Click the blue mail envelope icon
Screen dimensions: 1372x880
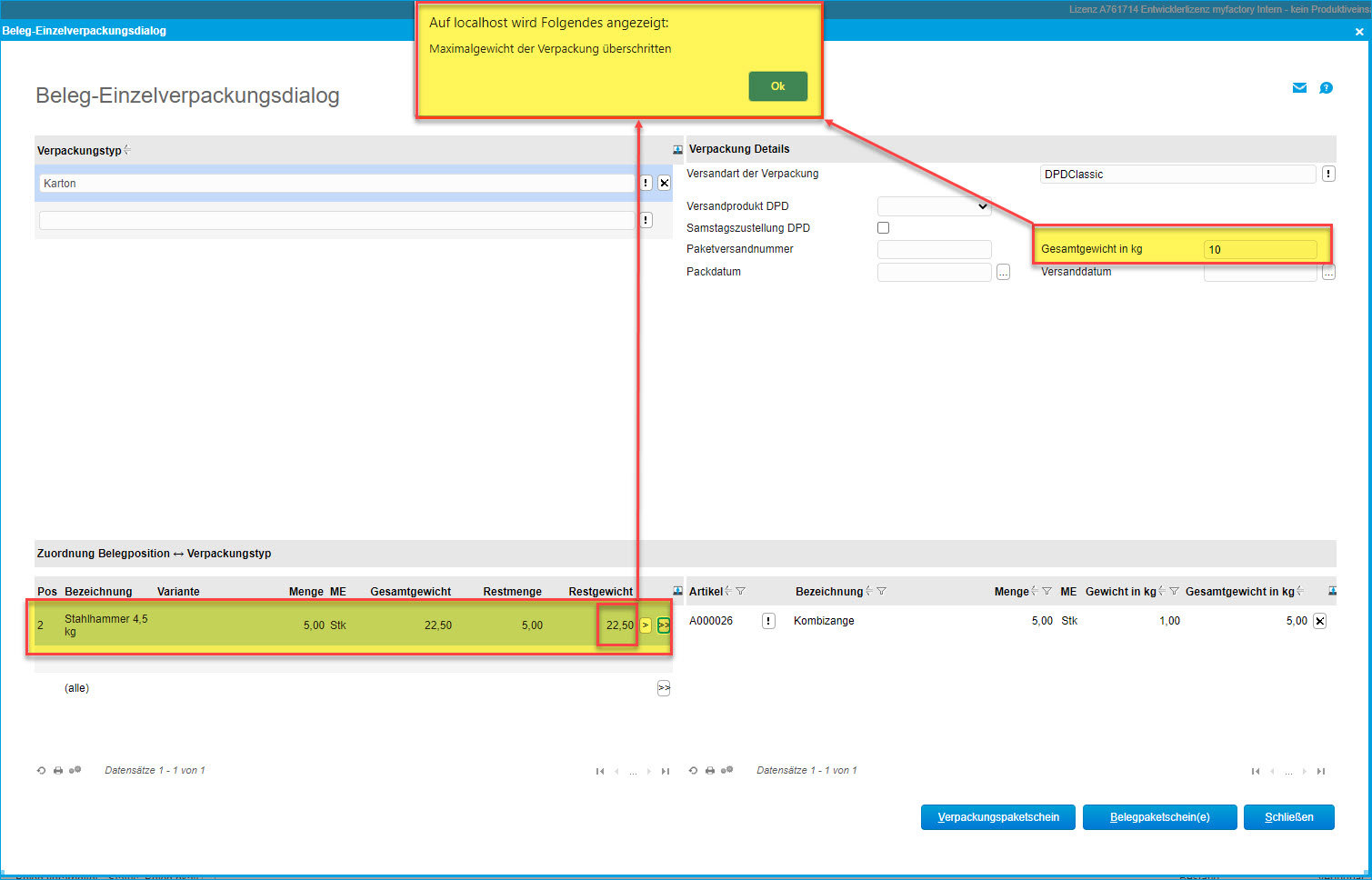[x=1299, y=88]
